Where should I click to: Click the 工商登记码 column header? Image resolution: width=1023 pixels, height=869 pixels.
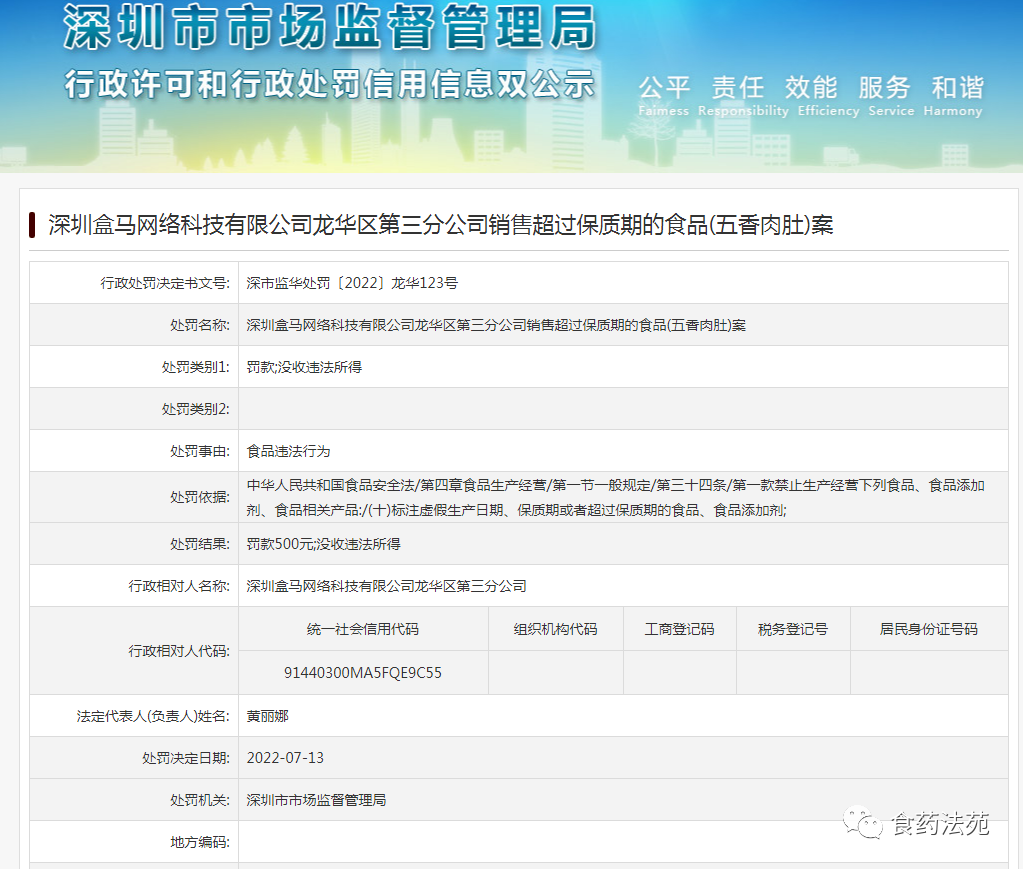click(679, 629)
